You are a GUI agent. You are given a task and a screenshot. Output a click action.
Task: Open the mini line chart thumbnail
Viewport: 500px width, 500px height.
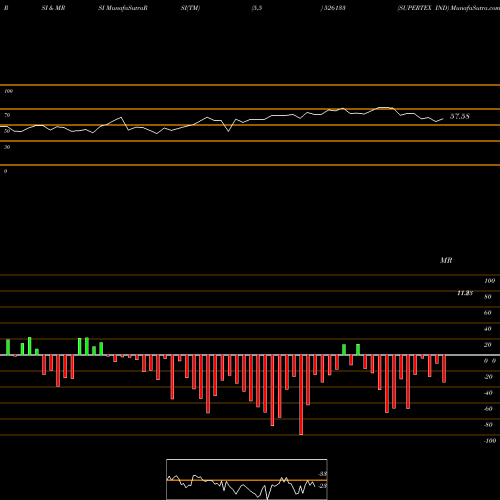pos(247,479)
